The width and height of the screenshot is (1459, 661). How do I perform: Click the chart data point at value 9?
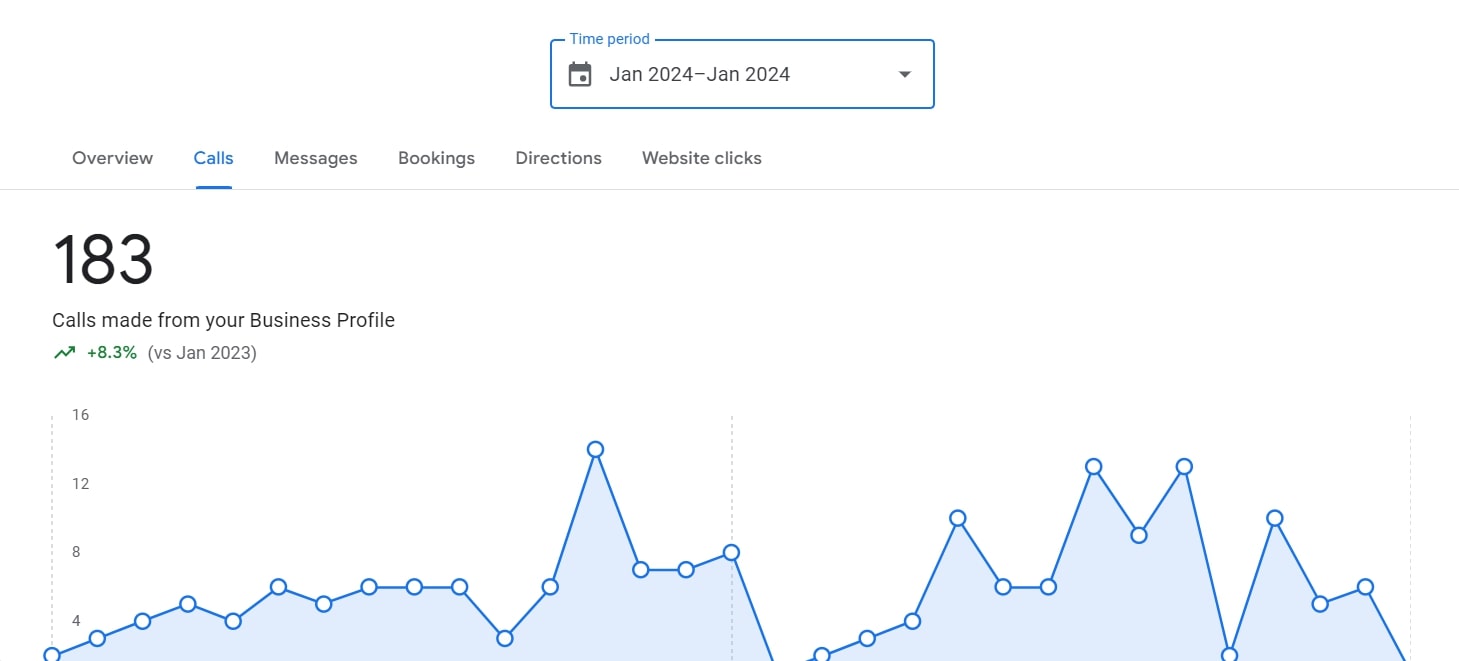click(x=1138, y=535)
